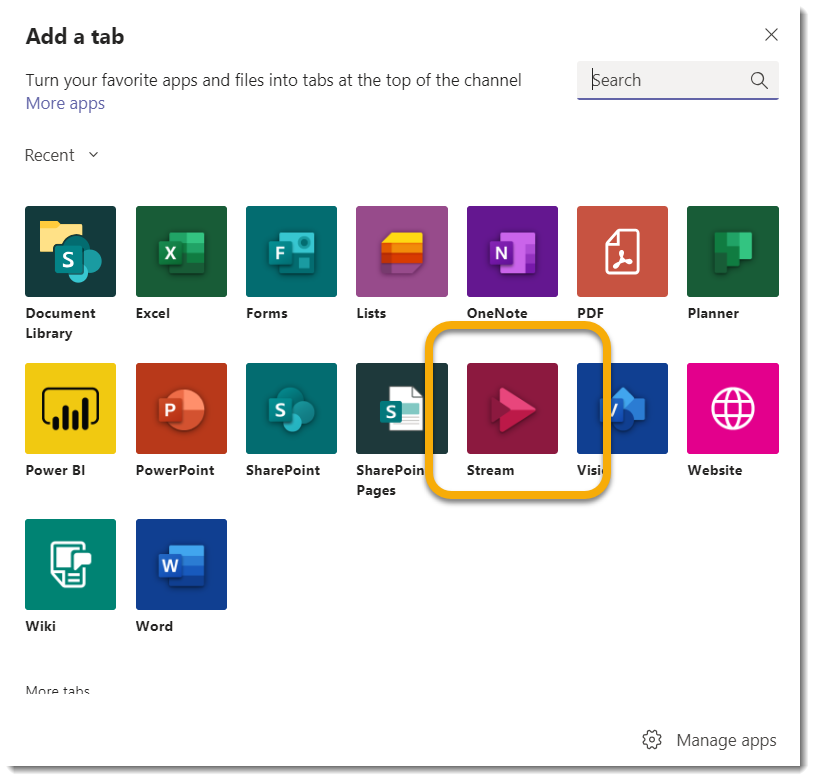Click the magnifier search icon
This screenshot has width=815, height=781.
click(x=759, y=81)
